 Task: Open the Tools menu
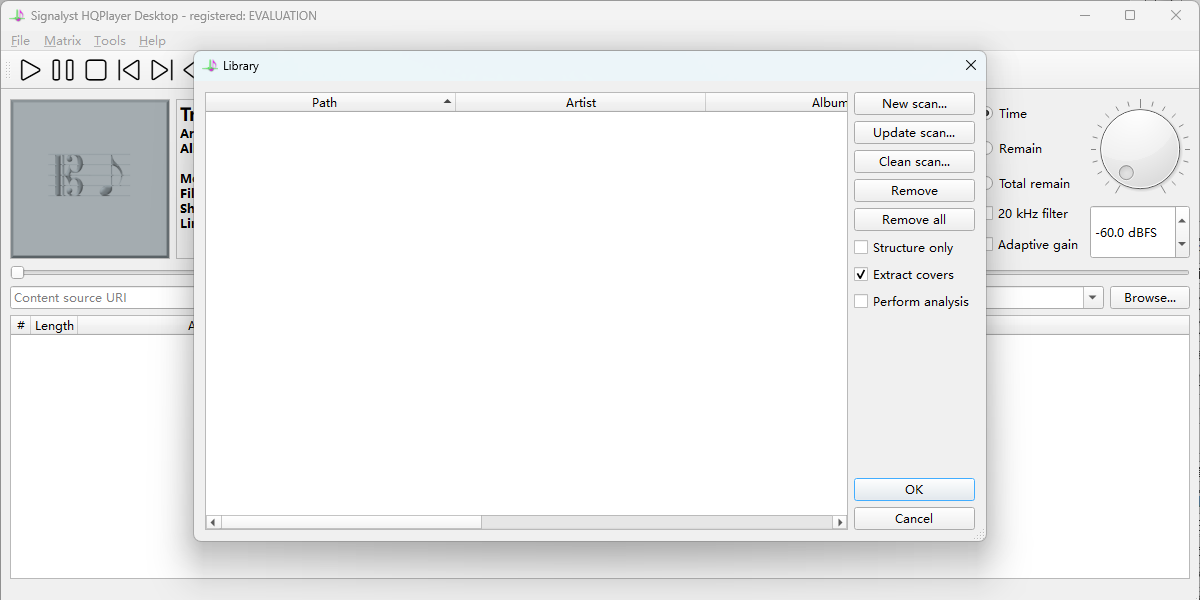[x=110, y=41]
